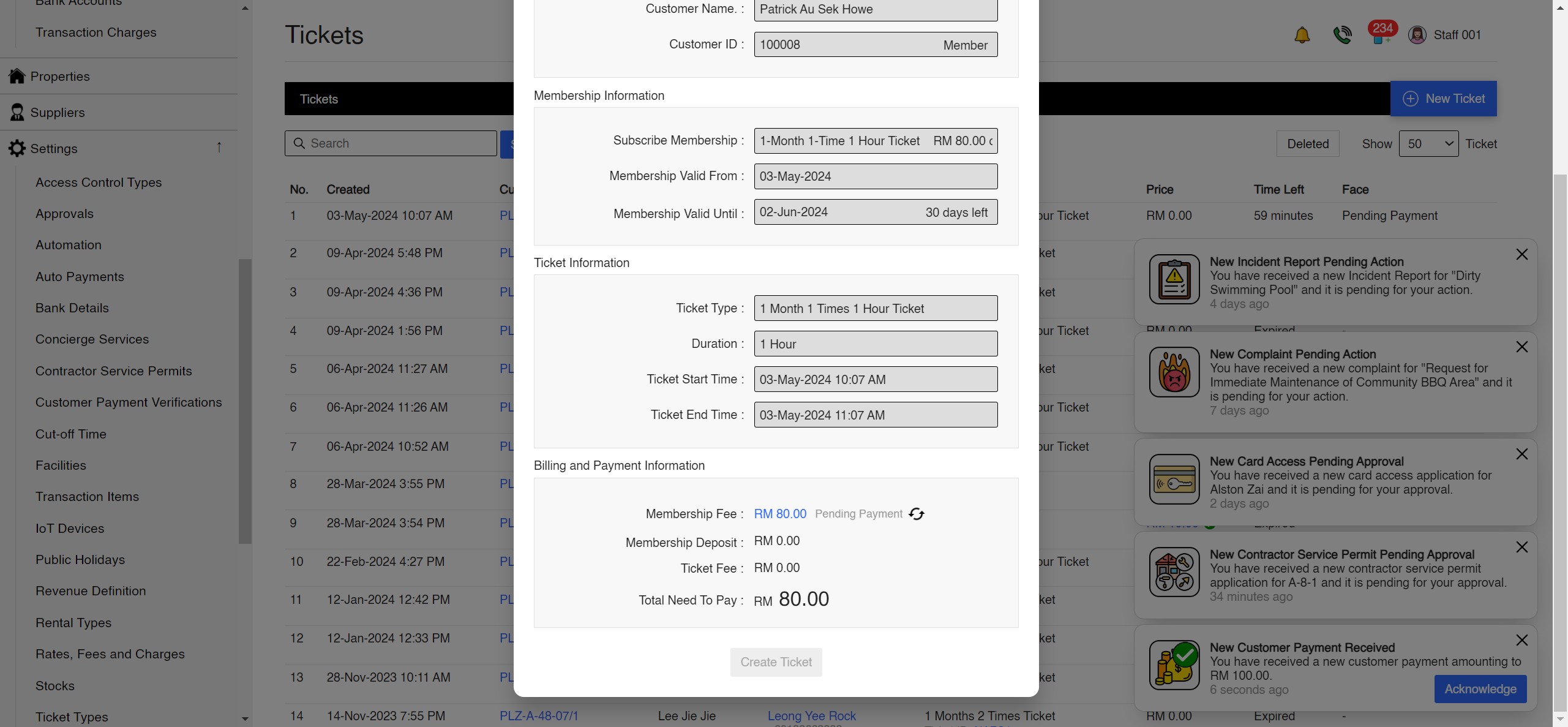Click the Incident Report clipboard notification icon
The height and width of the screenshot is (727, 1568).
point(1174,279)
